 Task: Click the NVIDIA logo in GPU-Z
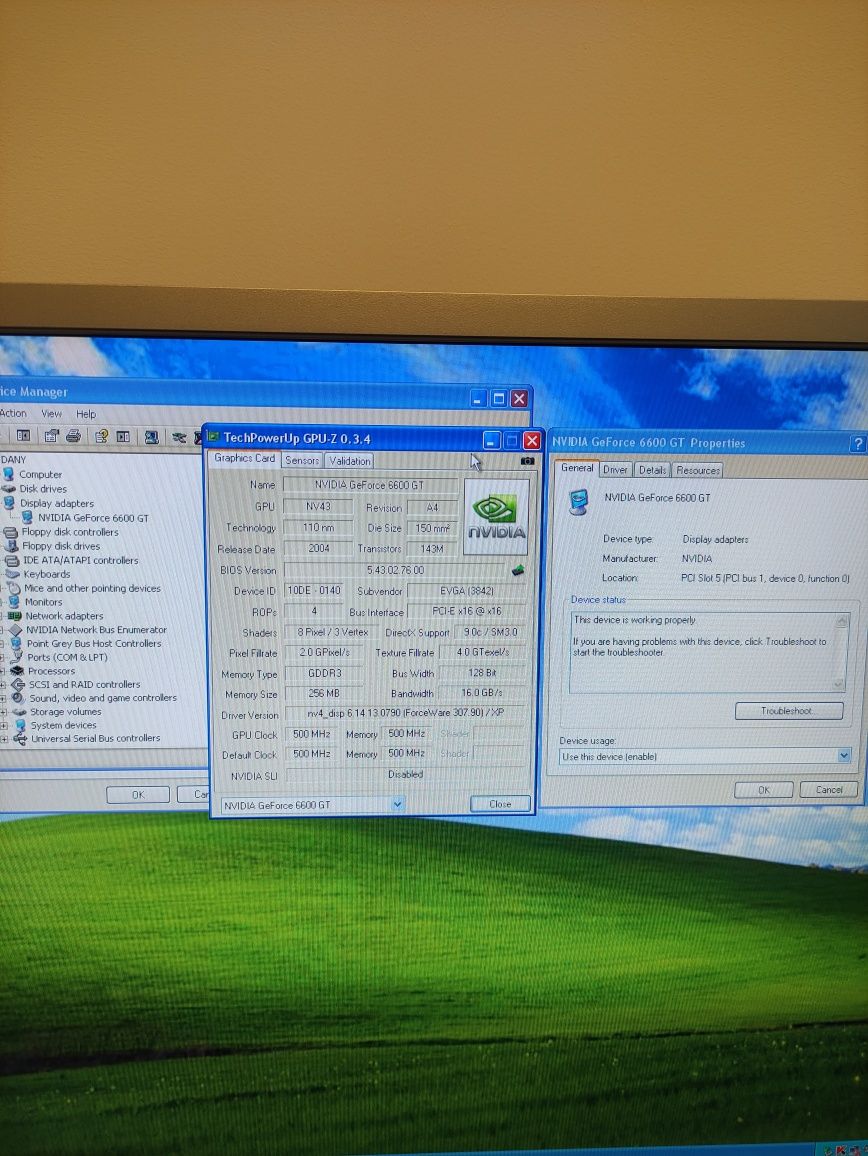(x=496, y=517)
